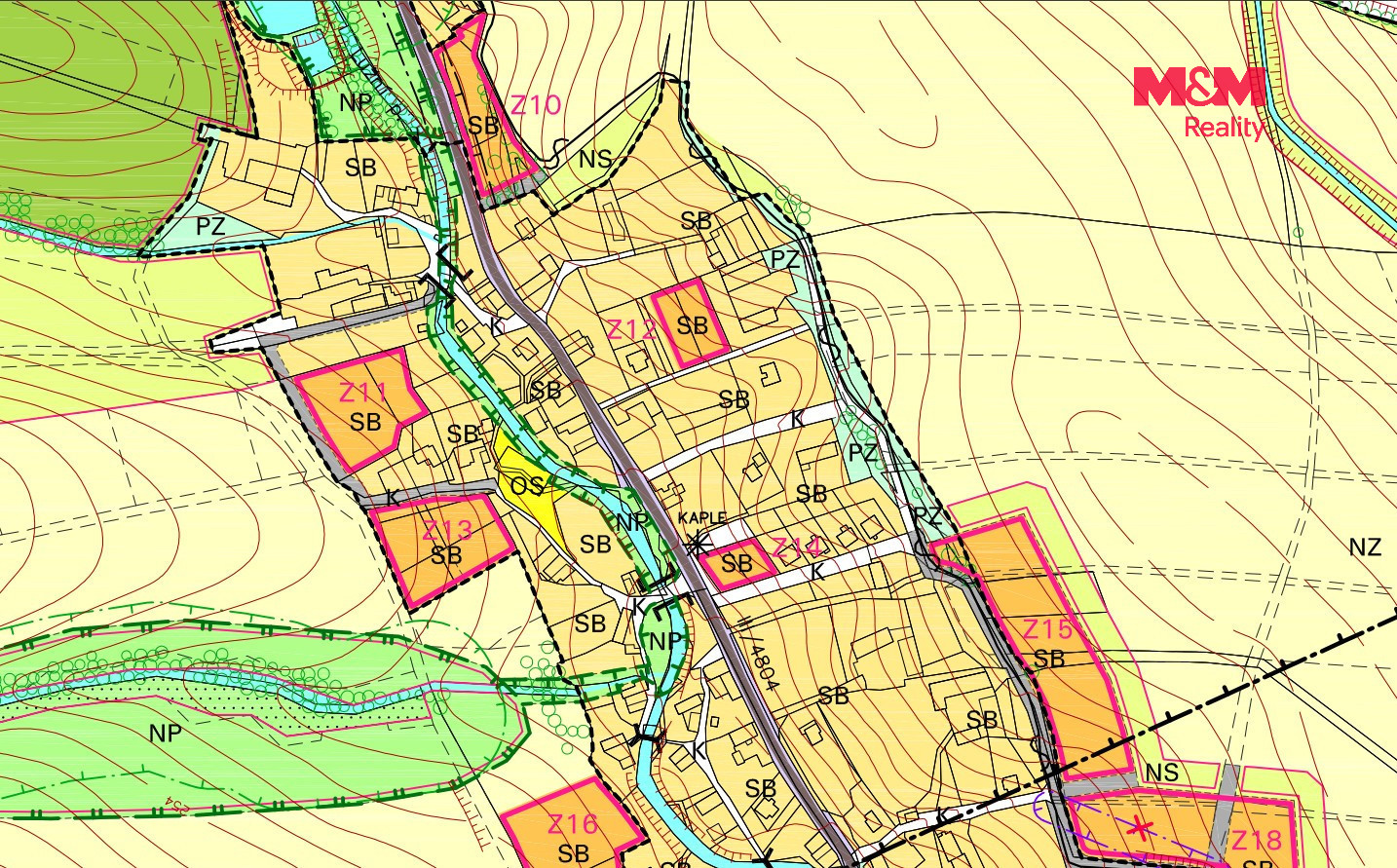Click the NP label just right of OS
The width and height of the screenshot is (1397, 868).
633,522
